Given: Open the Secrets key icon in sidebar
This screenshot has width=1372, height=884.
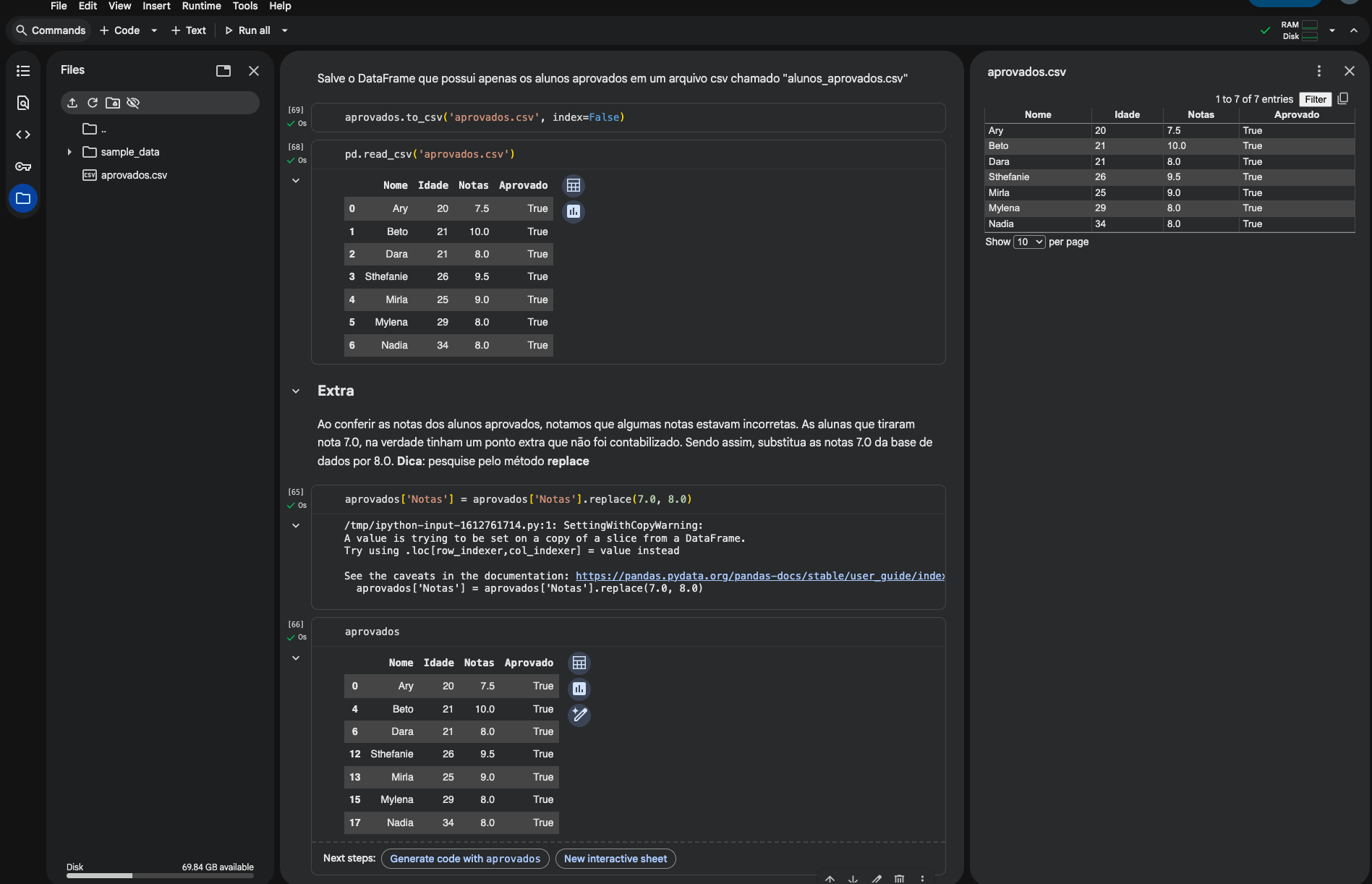Looking at the screenshot, I should point(23,166).
